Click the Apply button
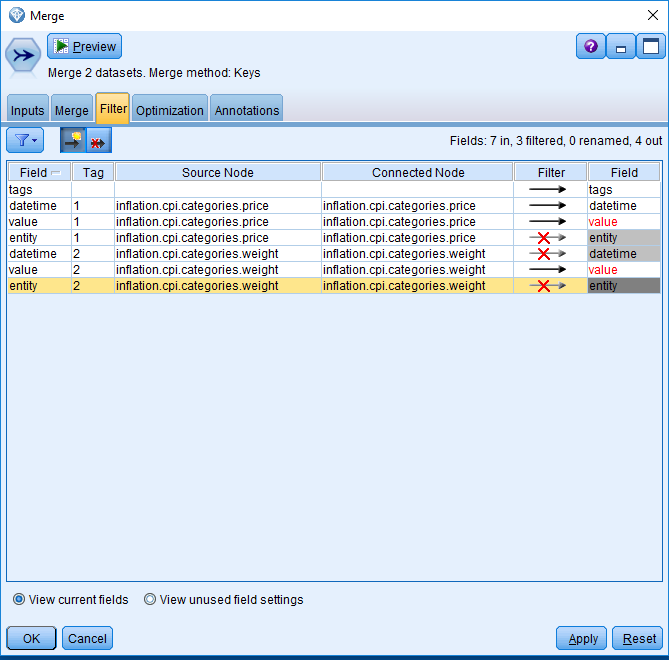The width and height of the screenshot is (669, 660). pos(581,638)
